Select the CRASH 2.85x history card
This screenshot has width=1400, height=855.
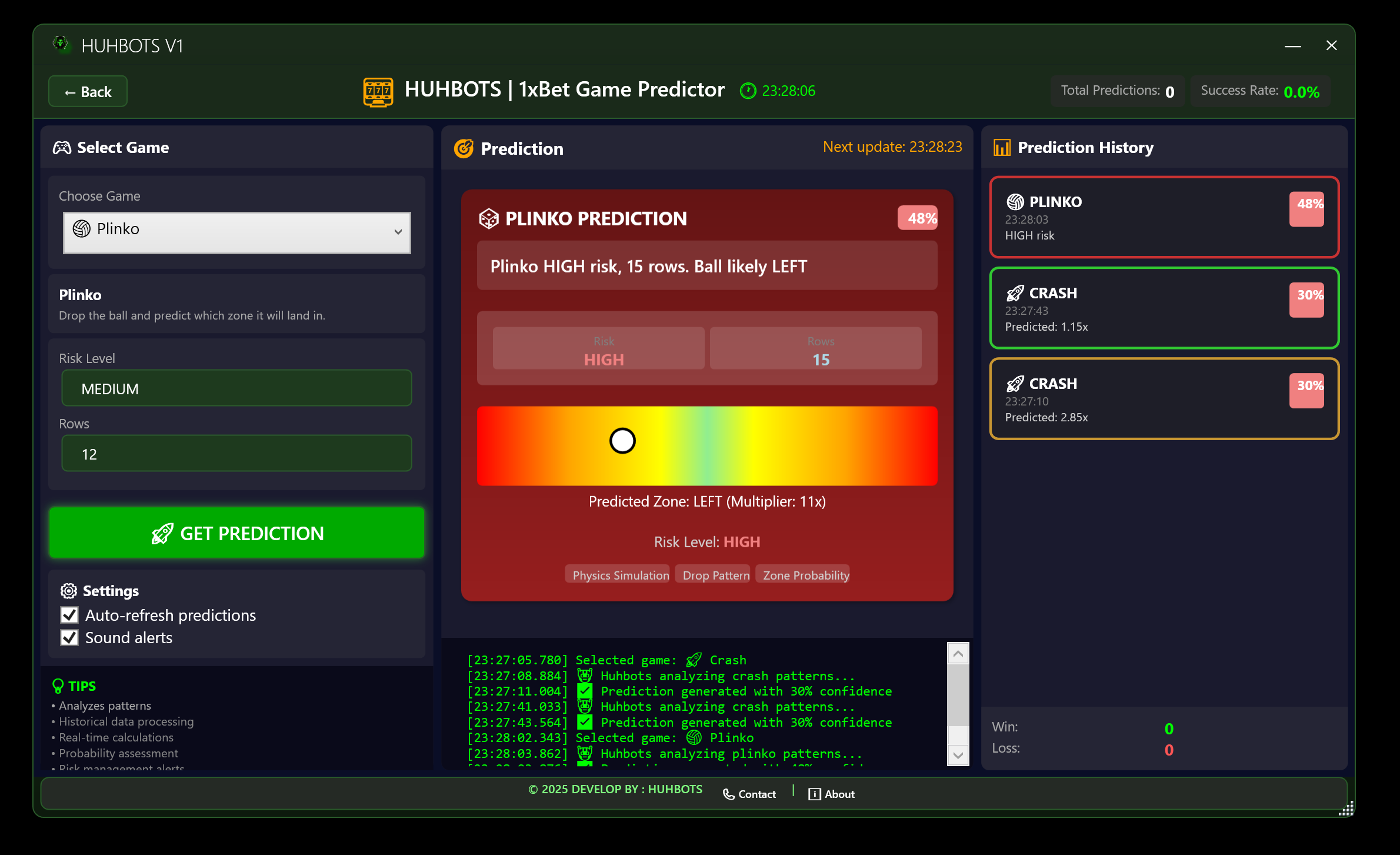pyautogui.click(x=1165, y=399)
